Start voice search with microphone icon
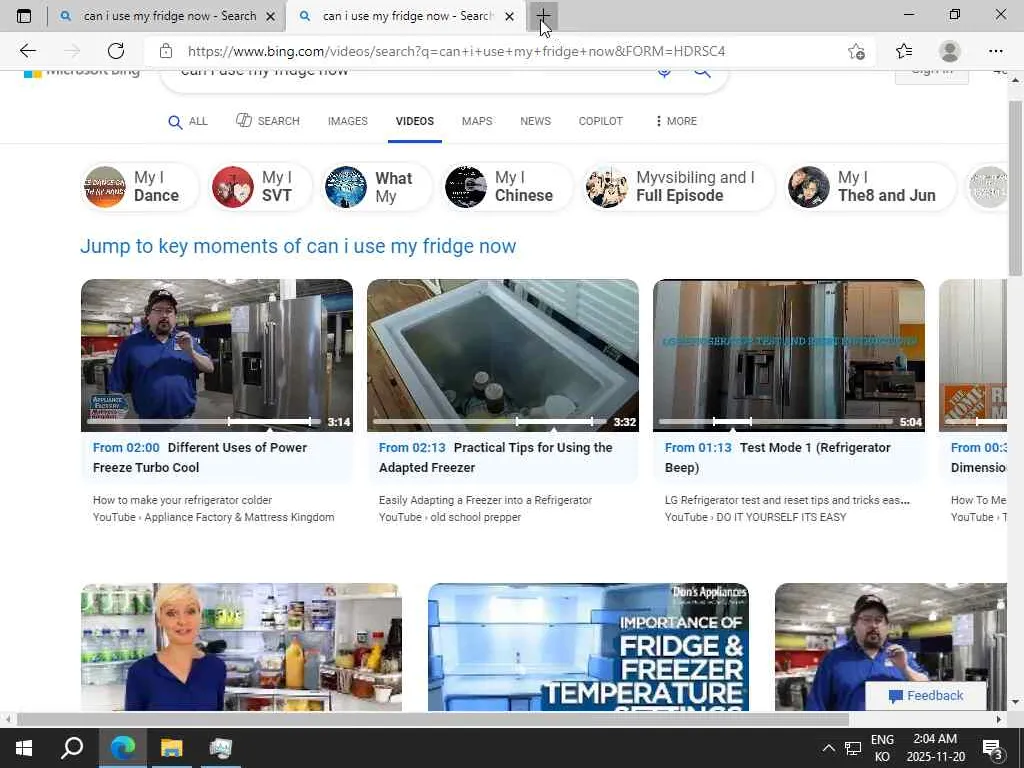 coord(665,71)
